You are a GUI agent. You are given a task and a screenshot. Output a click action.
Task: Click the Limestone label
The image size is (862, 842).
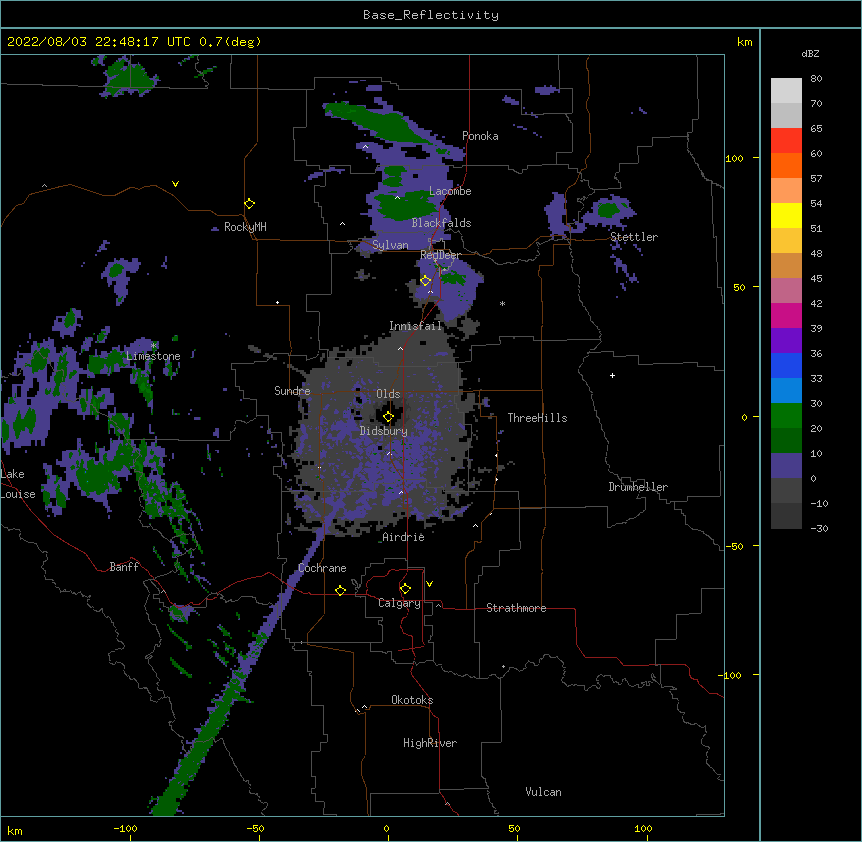(x=153, y=356)
